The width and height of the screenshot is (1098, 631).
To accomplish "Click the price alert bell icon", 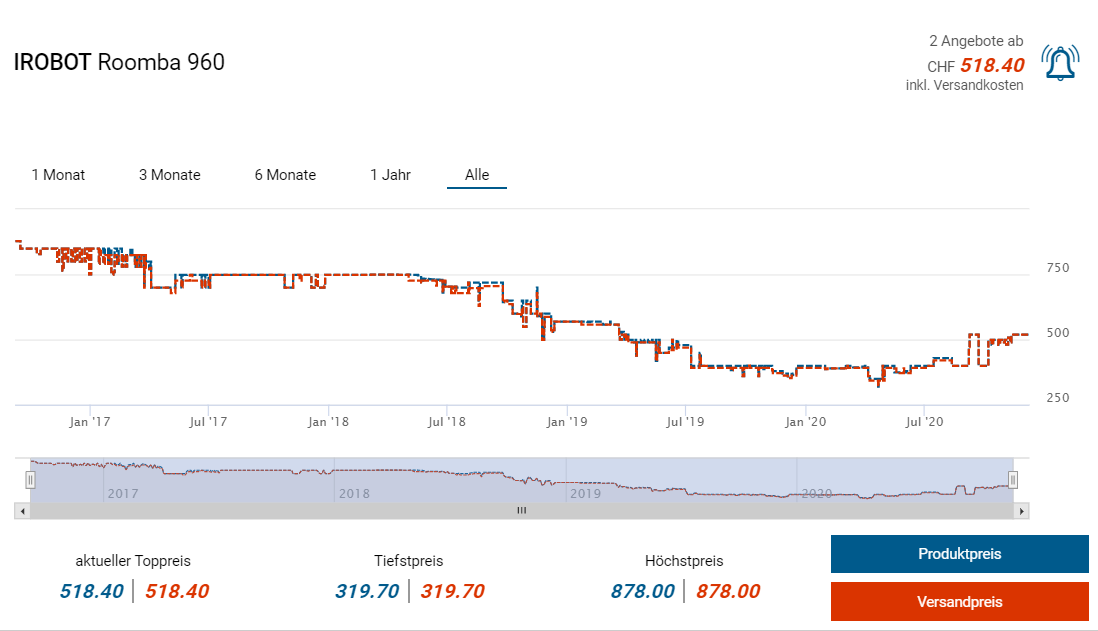I will pyautogui.click(x=1059, y=63).
